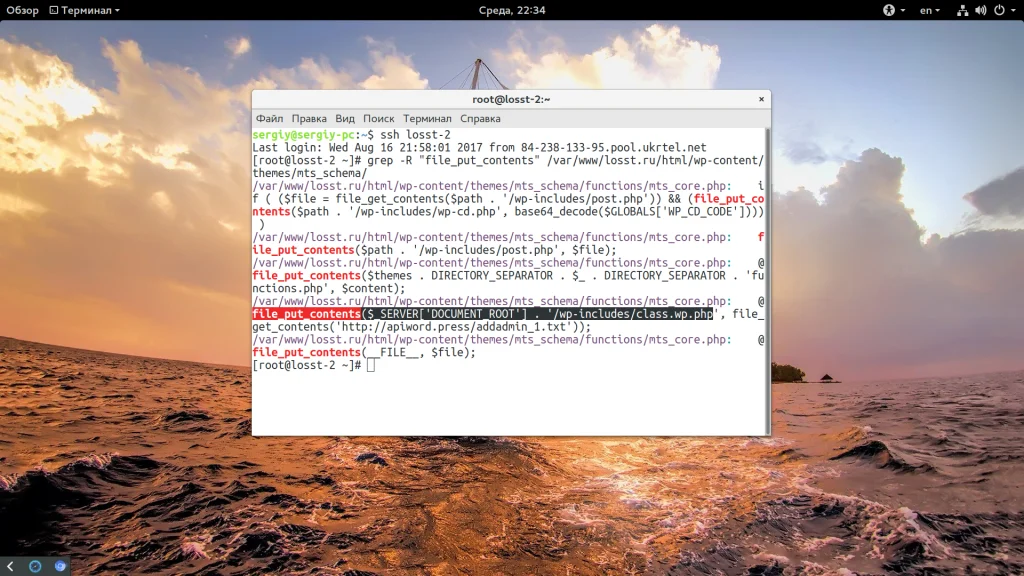This screenshot has width=1024, height=576.
Task: Open the Поиск menu
Action: (x=379, y=119)
